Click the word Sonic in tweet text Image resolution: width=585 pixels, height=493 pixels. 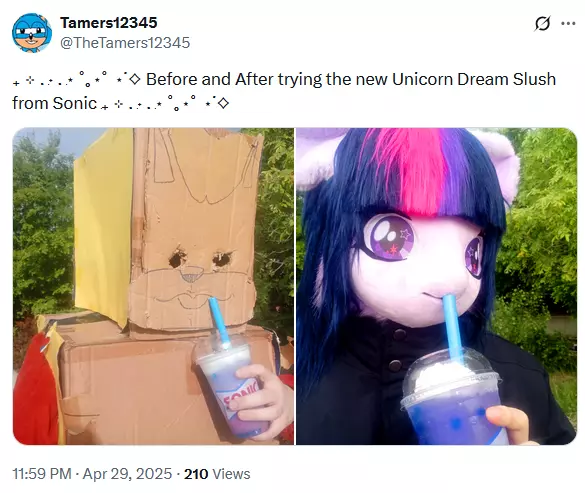75,103
